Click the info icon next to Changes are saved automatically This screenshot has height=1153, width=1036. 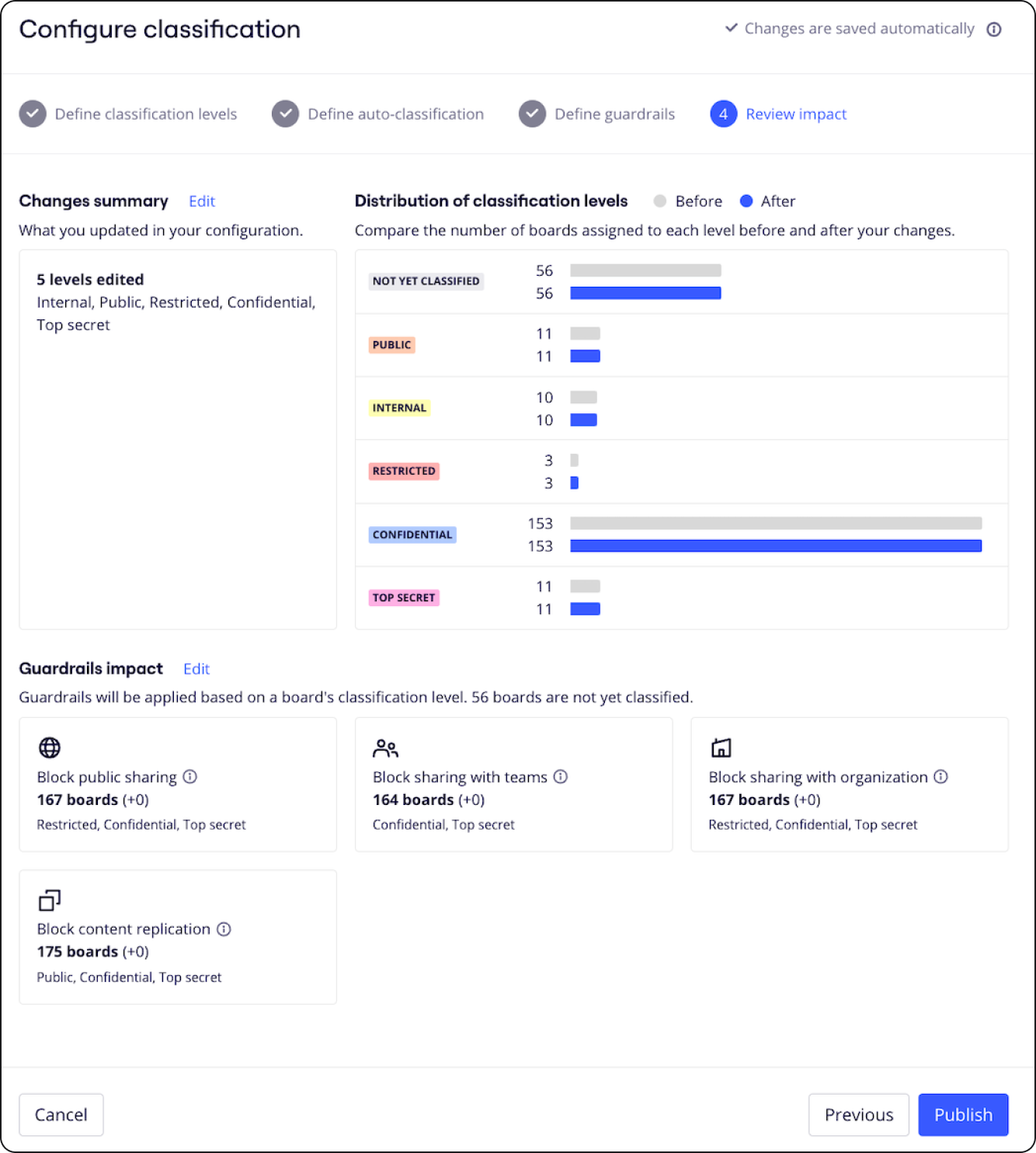pyautogui.click(x=993, y=29)
